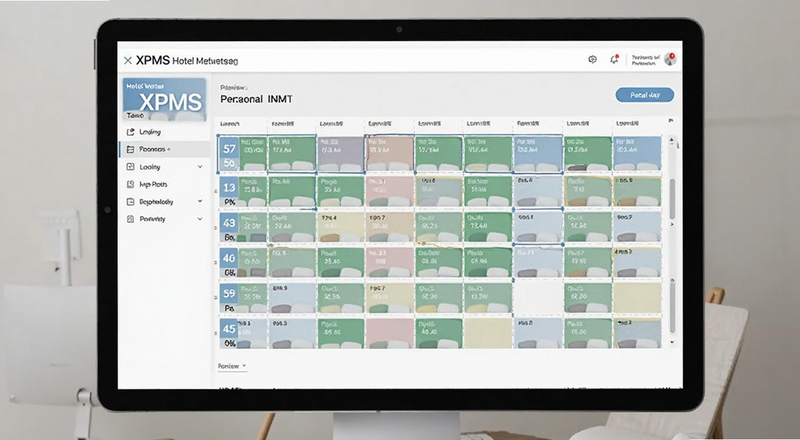Select the pink booking cell in row 13
Image resolution: width=800 pixels, height=440 pixels.
click(x=390, y=191)
